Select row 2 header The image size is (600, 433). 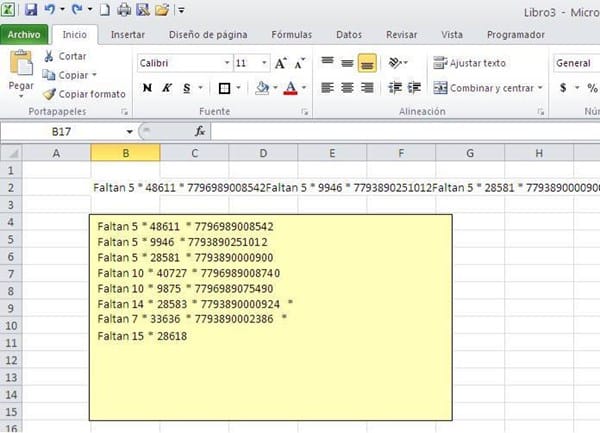click(11, 188)
